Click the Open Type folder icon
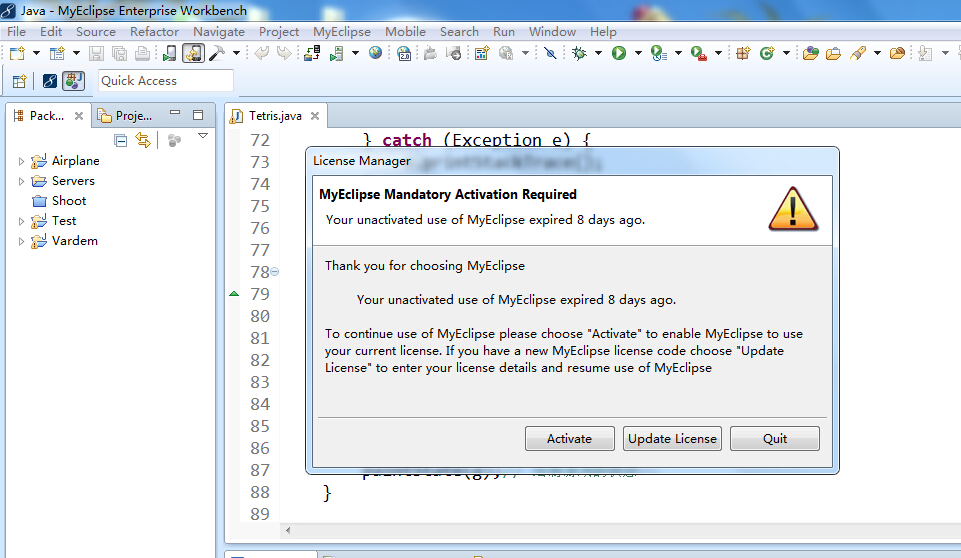Screen dimensions: 961x558 coord(810,53)
